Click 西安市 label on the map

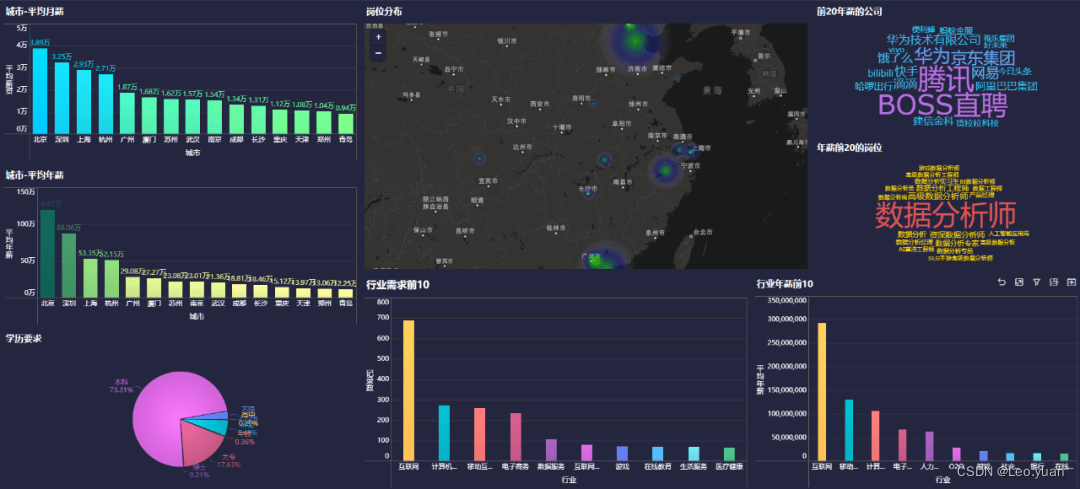tap(541, 104)
